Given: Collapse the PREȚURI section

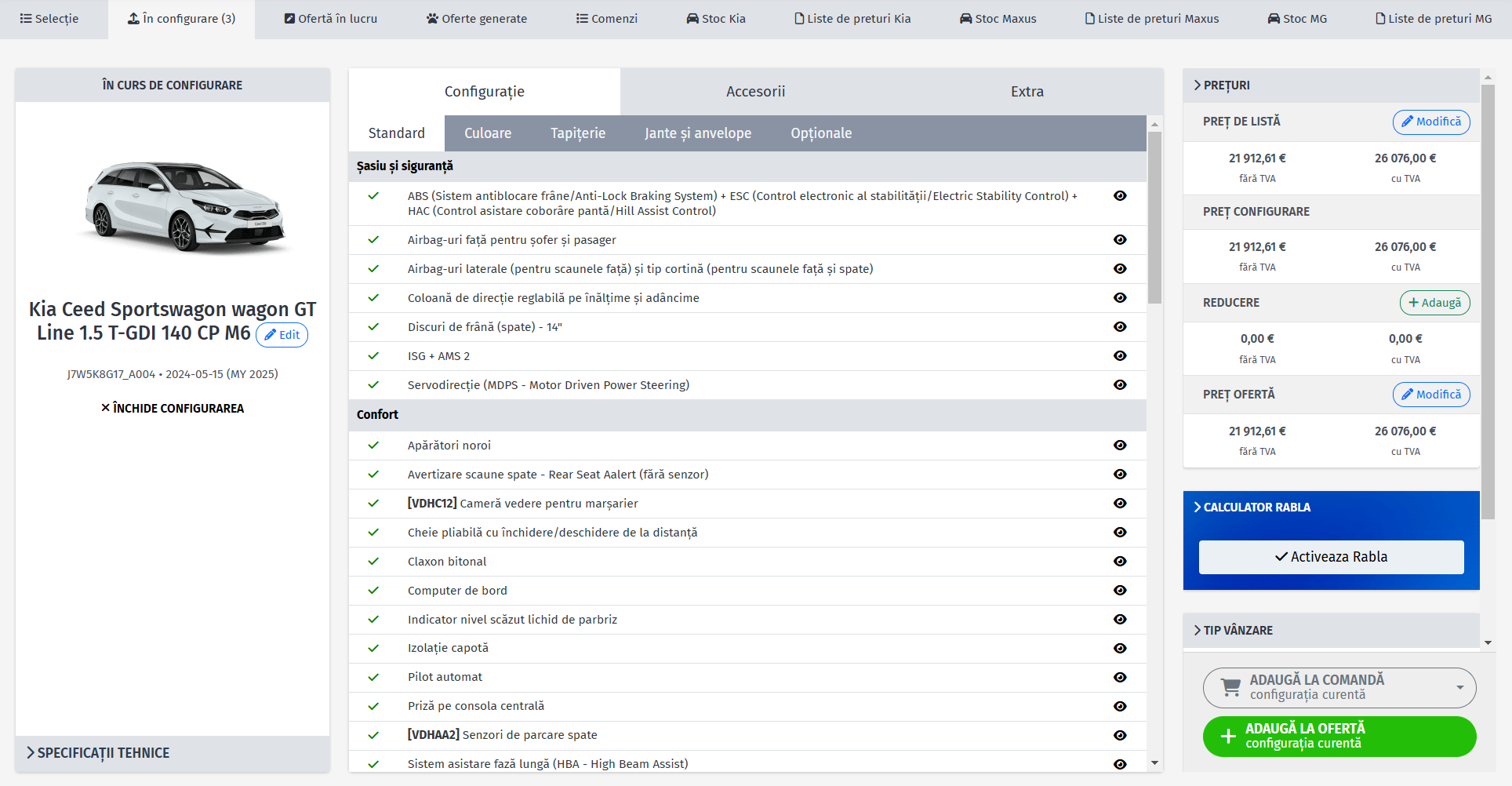Looking at the screenshot, I should point(1332,86).
